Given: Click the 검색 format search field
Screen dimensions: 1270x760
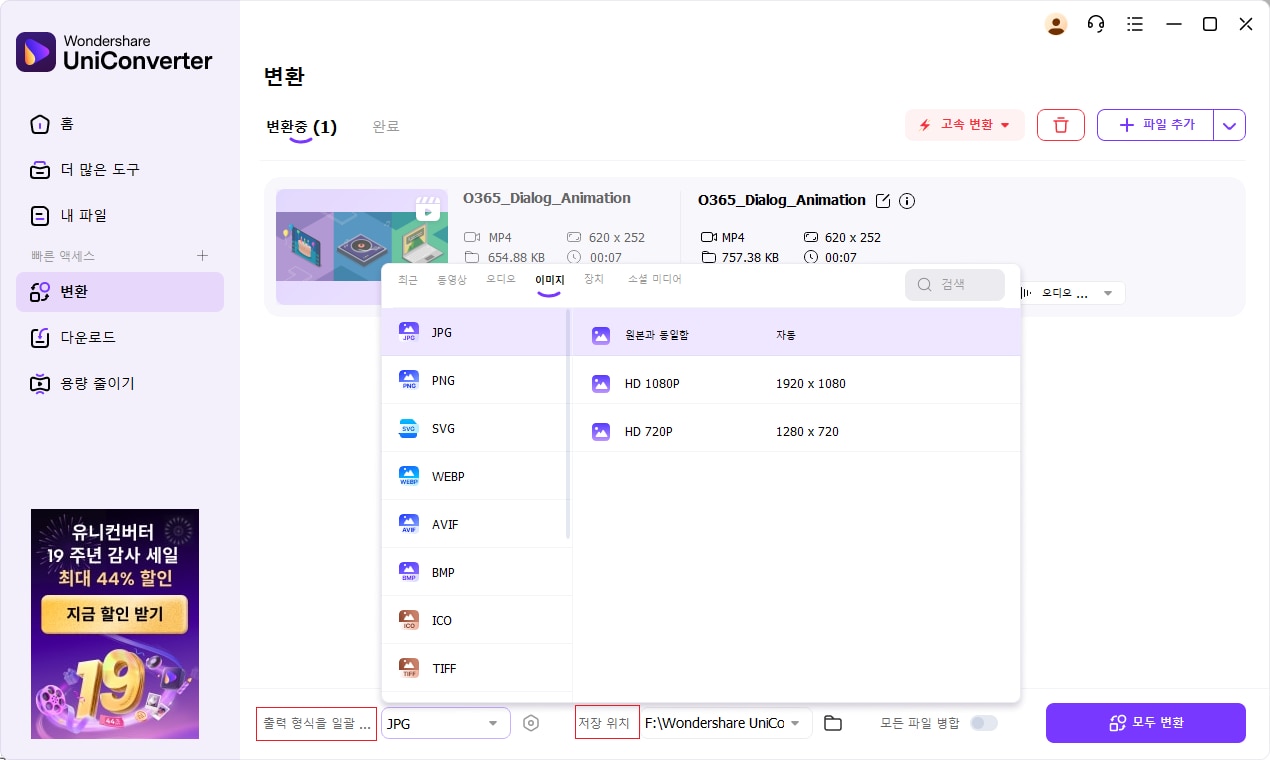Looking at the screenshot, I should [x=955, y=284].
